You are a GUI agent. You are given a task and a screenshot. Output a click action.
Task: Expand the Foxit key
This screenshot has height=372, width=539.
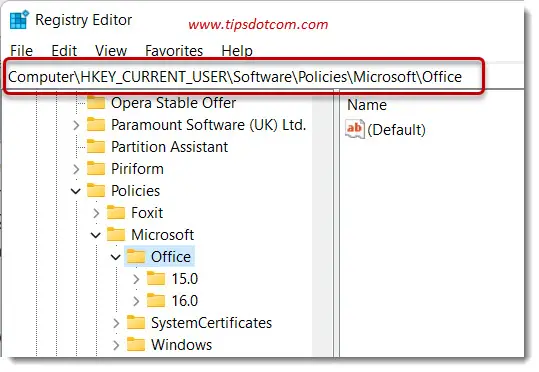click(96, 213)
